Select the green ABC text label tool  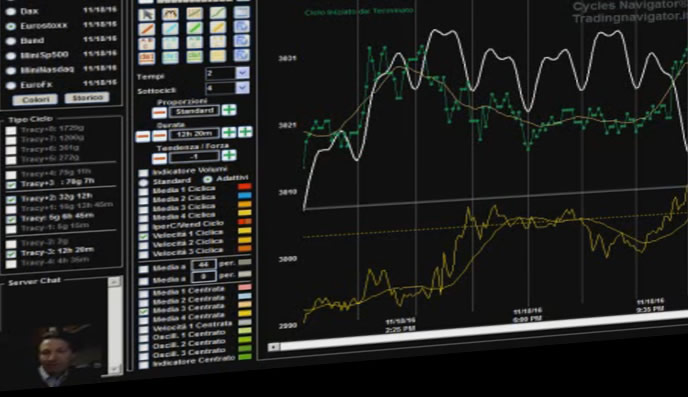194,42
